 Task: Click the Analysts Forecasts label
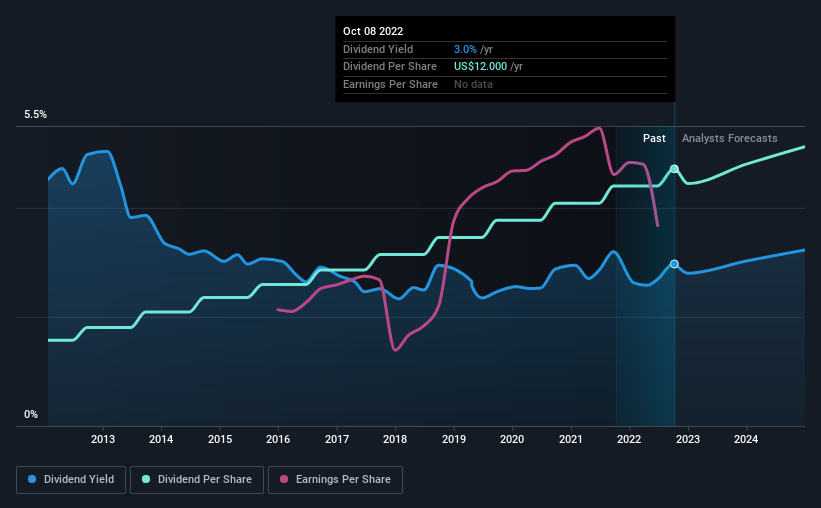click(729, 138)
